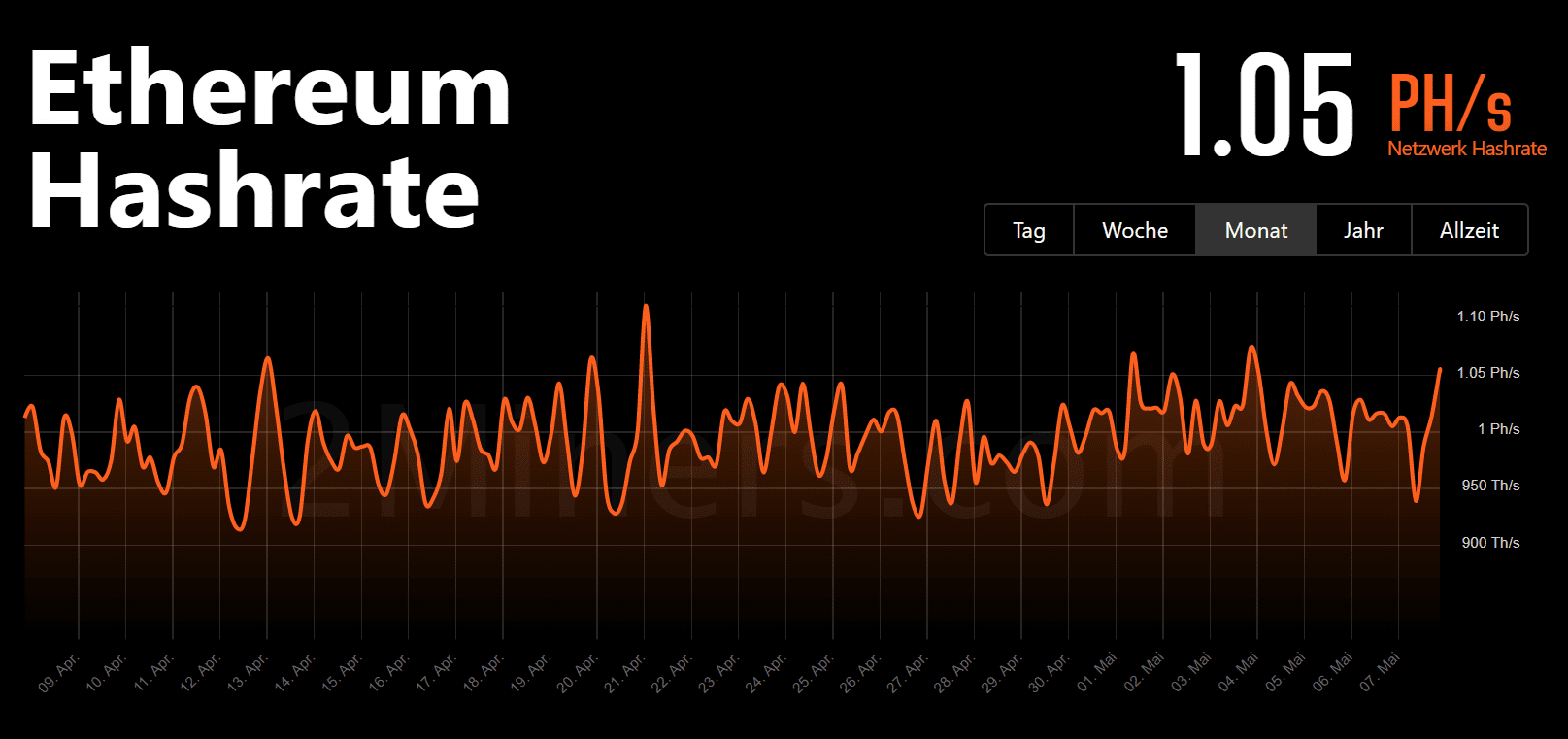Click the chart line endpoint at 1.05 Ph/s

[x=1439, y=370]
